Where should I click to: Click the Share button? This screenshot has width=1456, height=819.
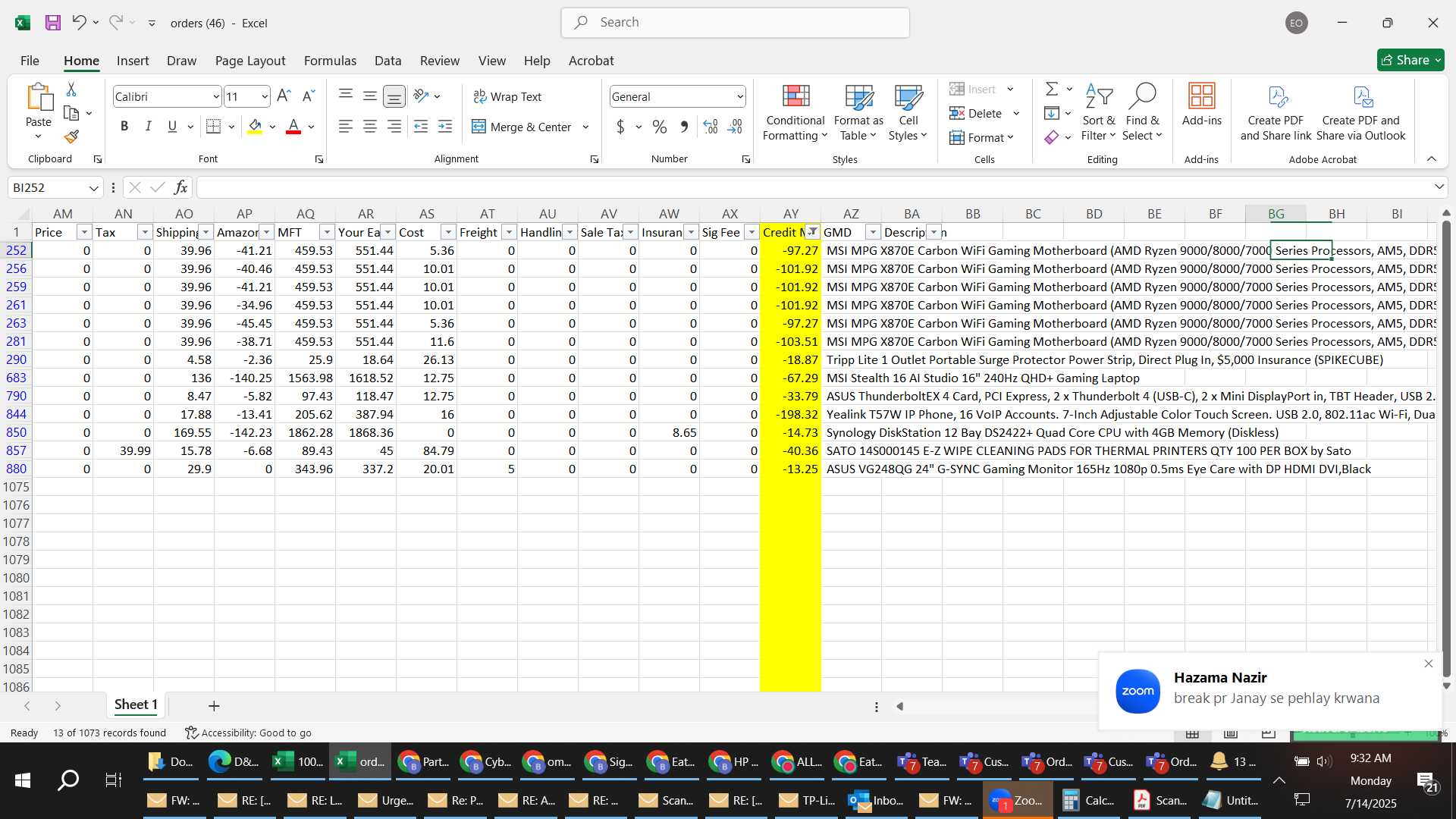pos(1410,60)
